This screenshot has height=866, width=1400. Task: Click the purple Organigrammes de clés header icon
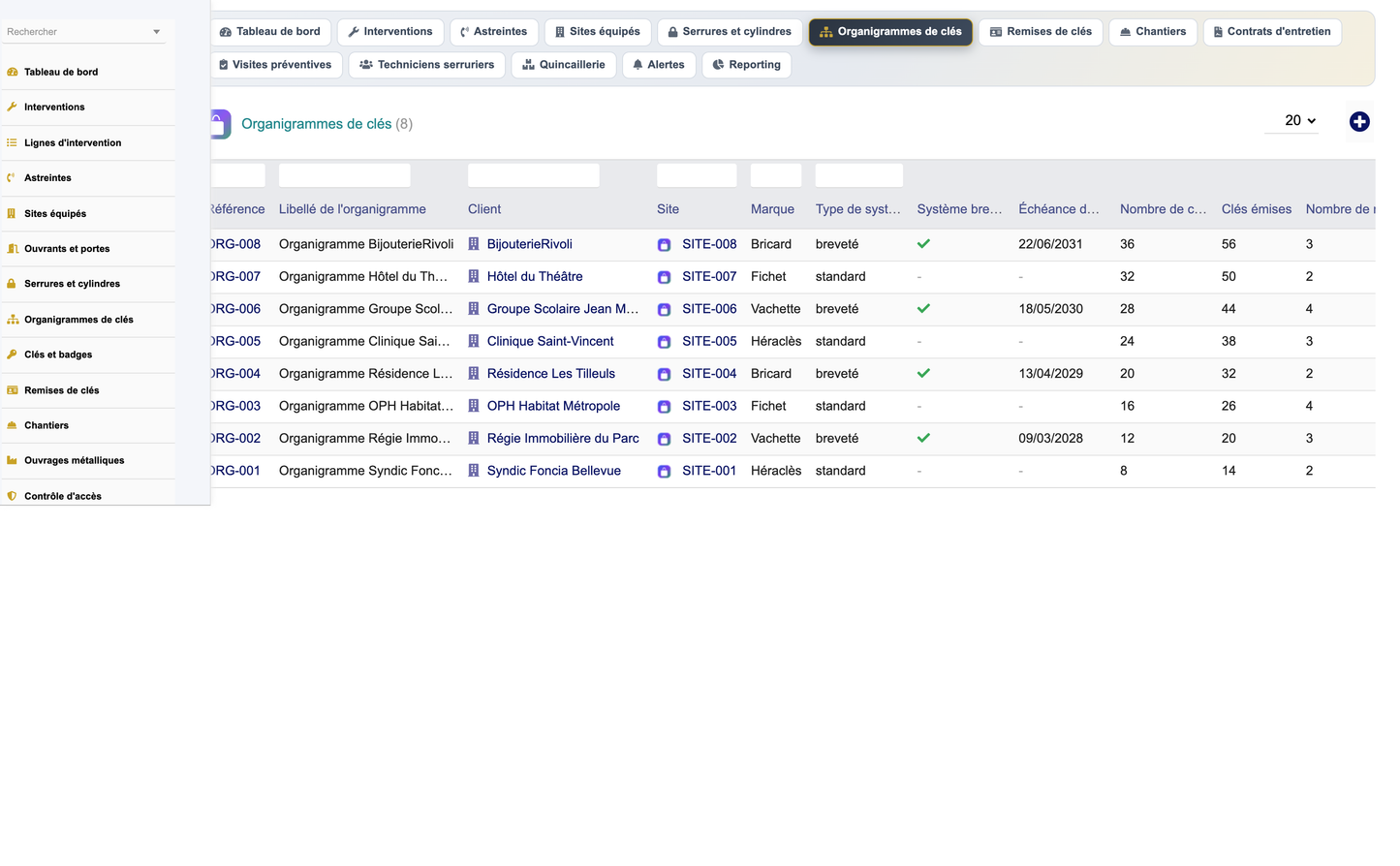tap(221, 124)
